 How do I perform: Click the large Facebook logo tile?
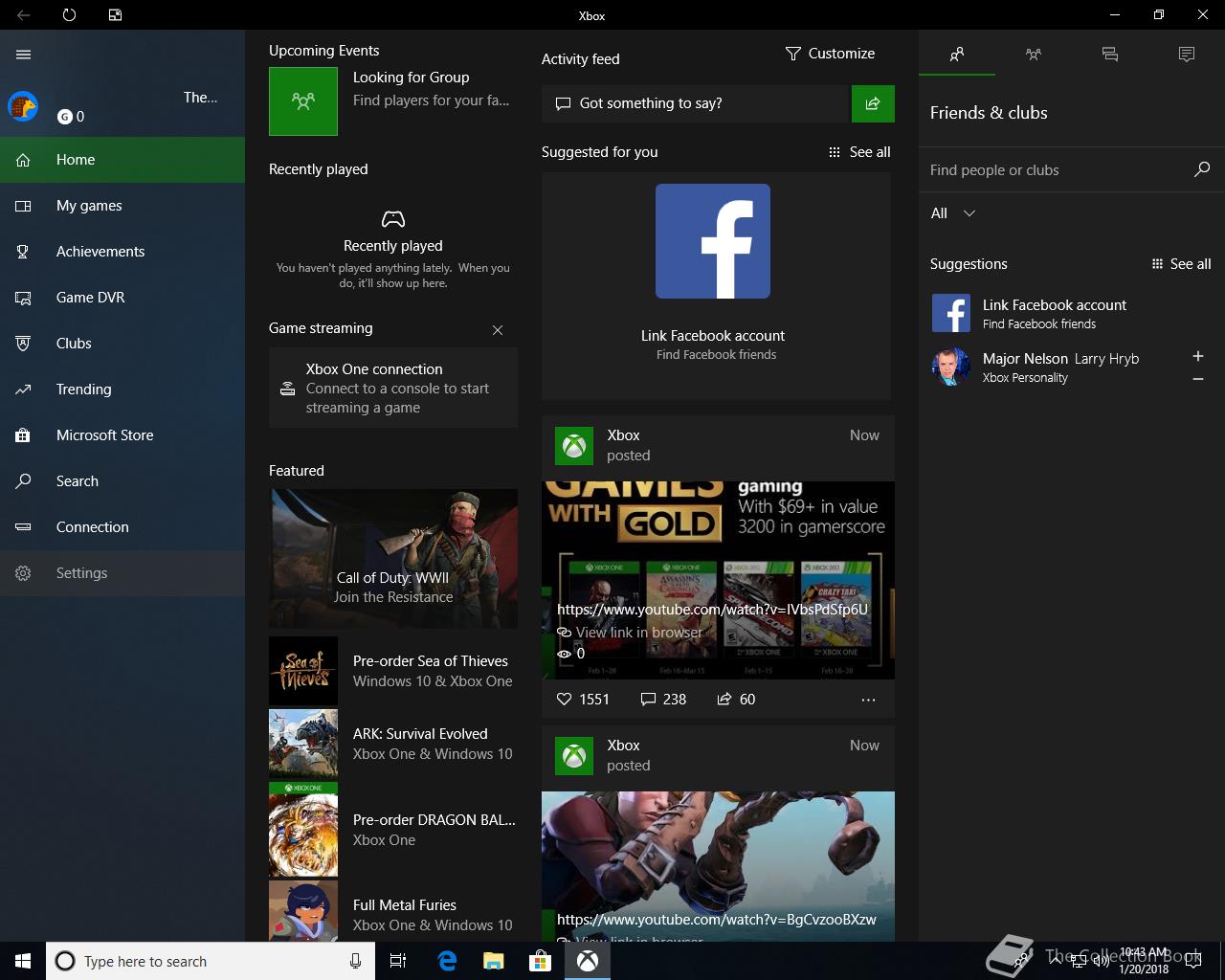pyautogui.click(x=713, y=241)
